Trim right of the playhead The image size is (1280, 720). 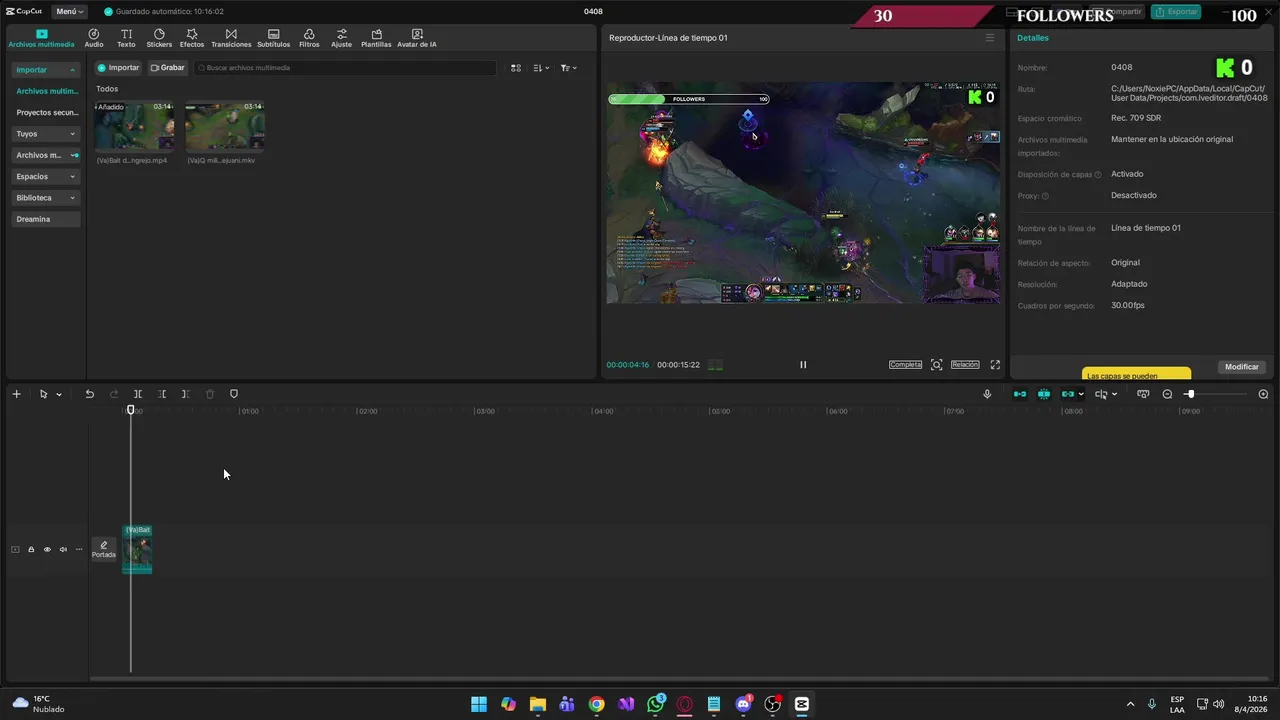click(x=186, y=394)
